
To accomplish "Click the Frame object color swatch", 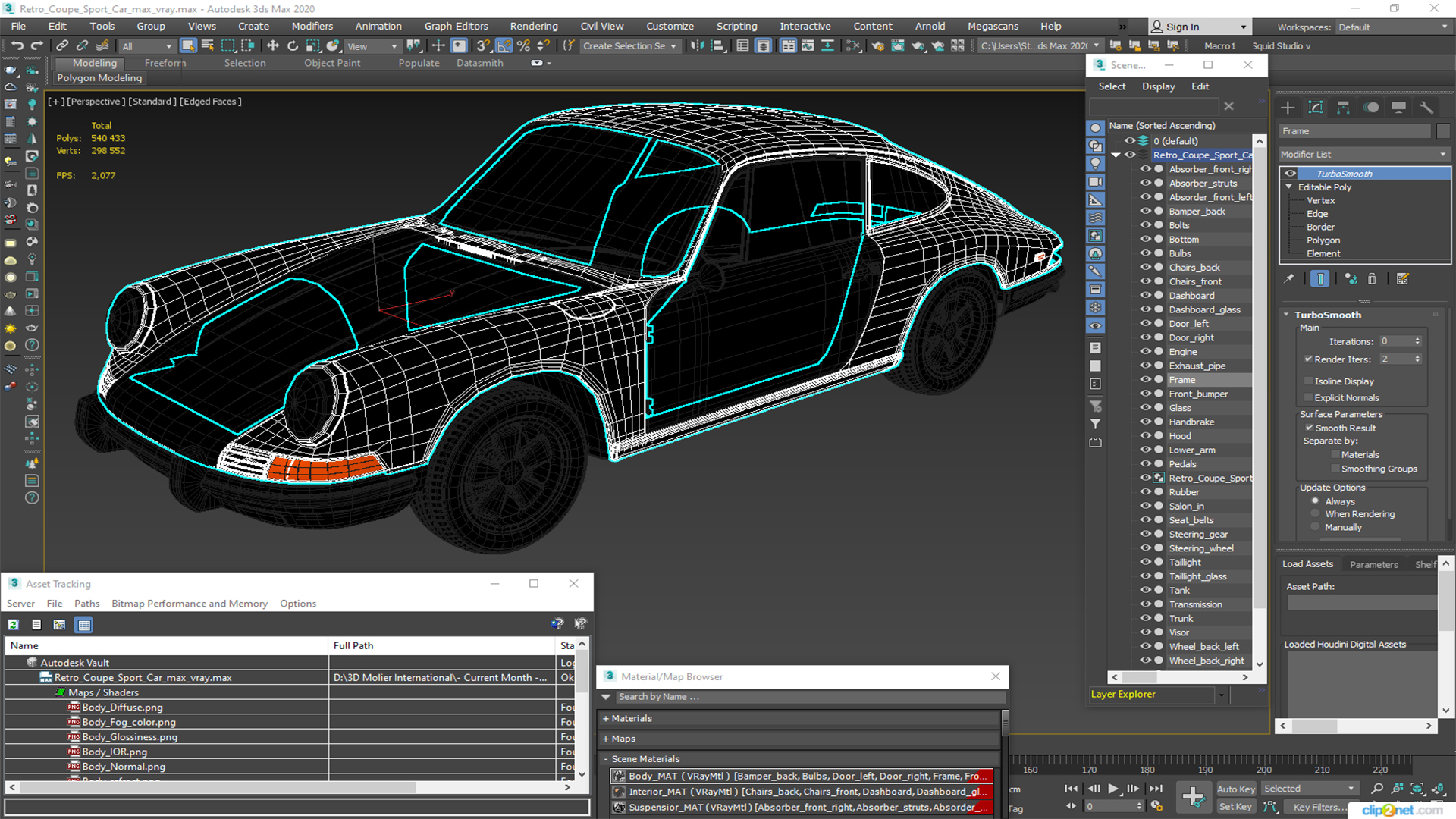I will [x=1443, y=131].
